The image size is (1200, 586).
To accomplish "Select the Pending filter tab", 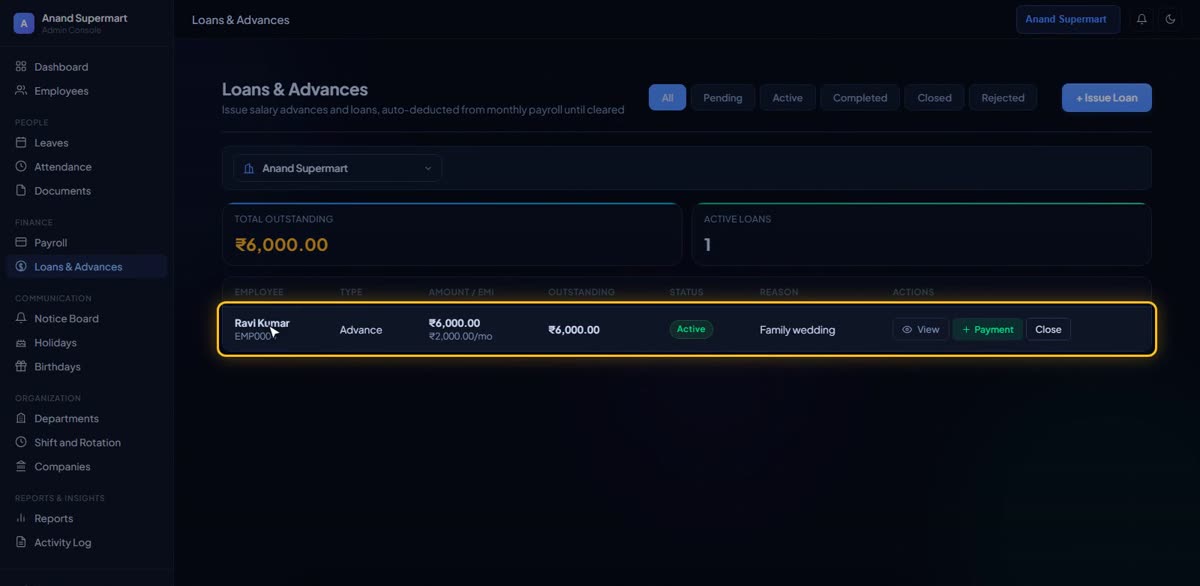I will click(722, 98).
